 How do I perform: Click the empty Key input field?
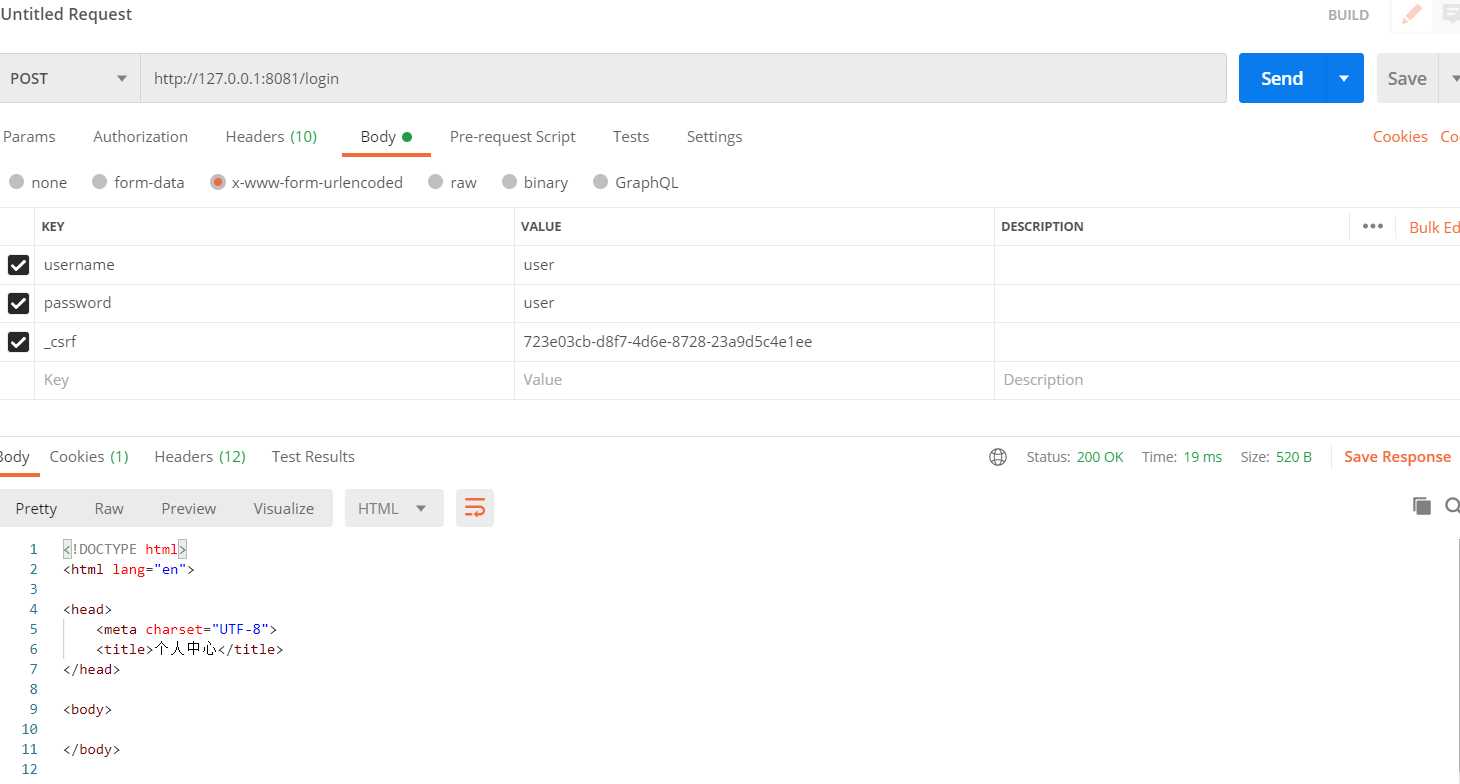274,380
